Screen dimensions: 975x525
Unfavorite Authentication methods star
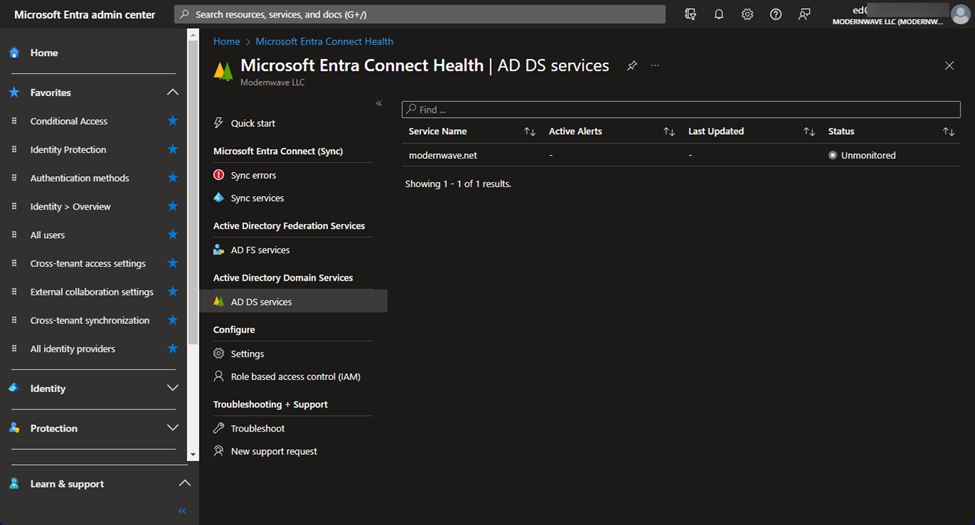coord(173,178)
